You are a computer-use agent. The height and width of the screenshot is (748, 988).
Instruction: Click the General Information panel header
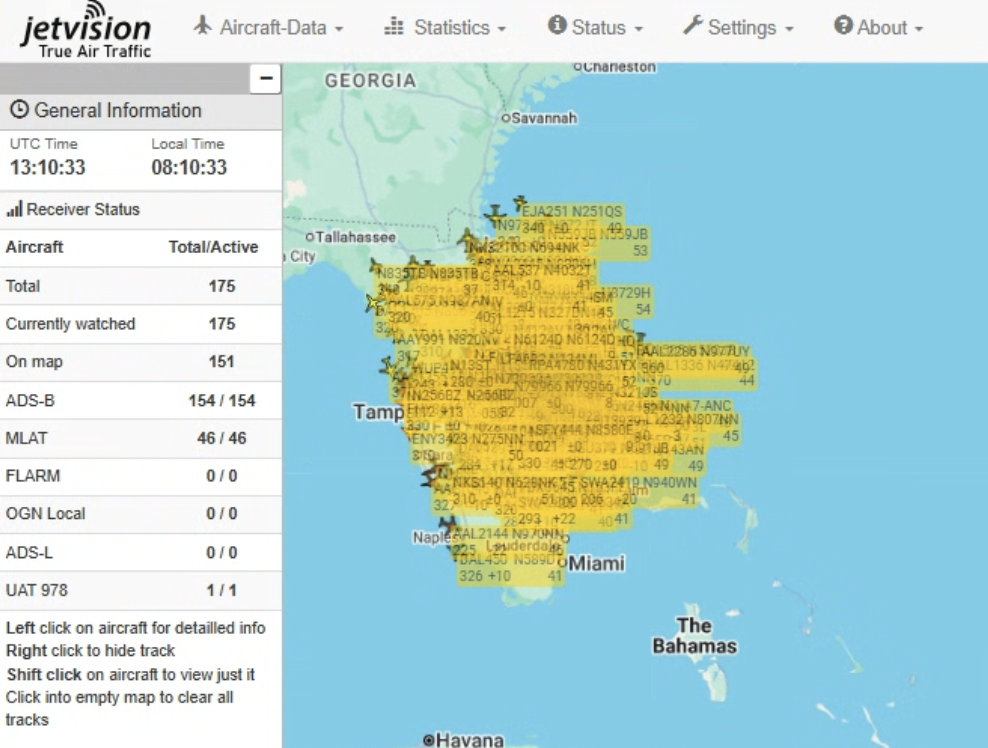pyautogui.click(x=140, y=111)
